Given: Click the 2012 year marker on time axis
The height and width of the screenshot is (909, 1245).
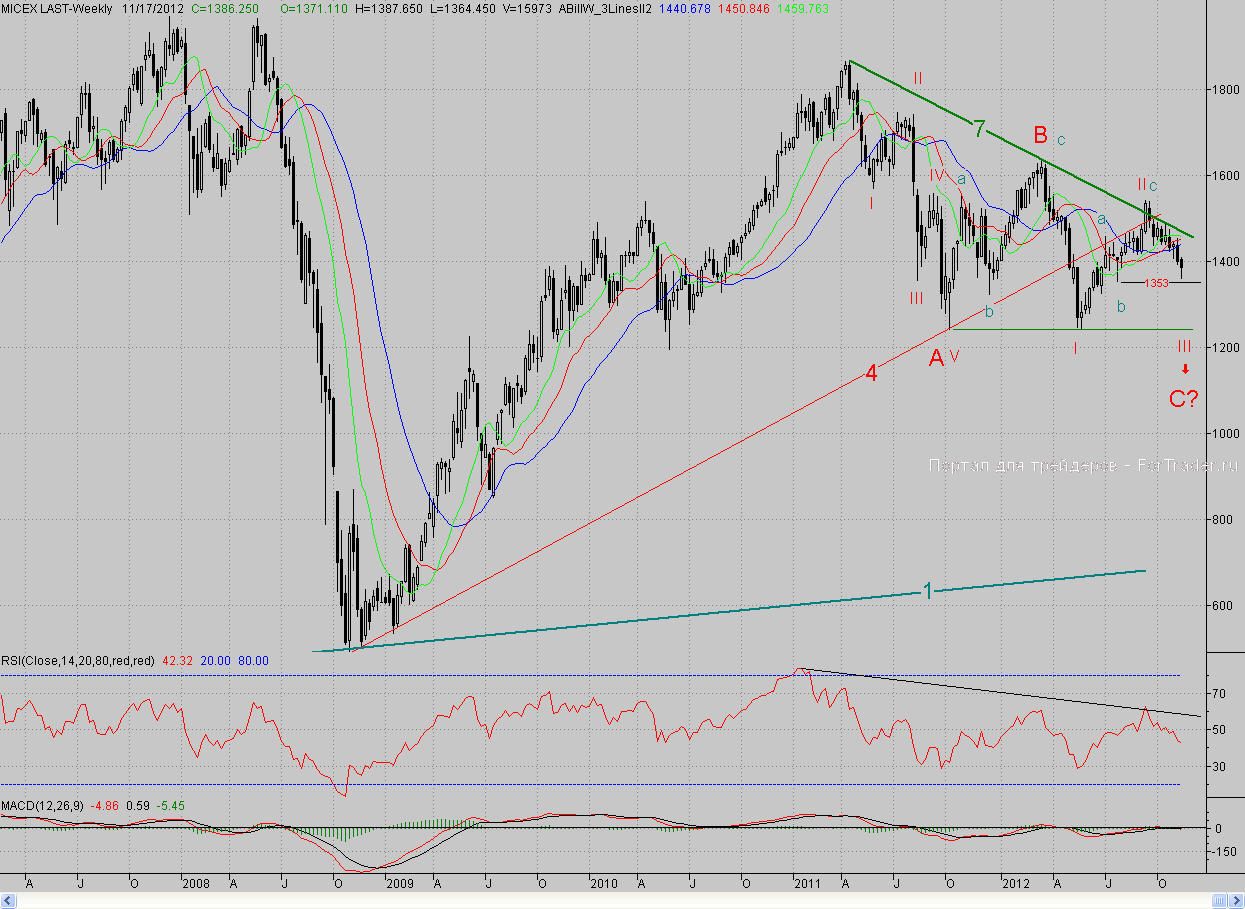Looking at the screenshot, I should click(x=1016, y=884).
